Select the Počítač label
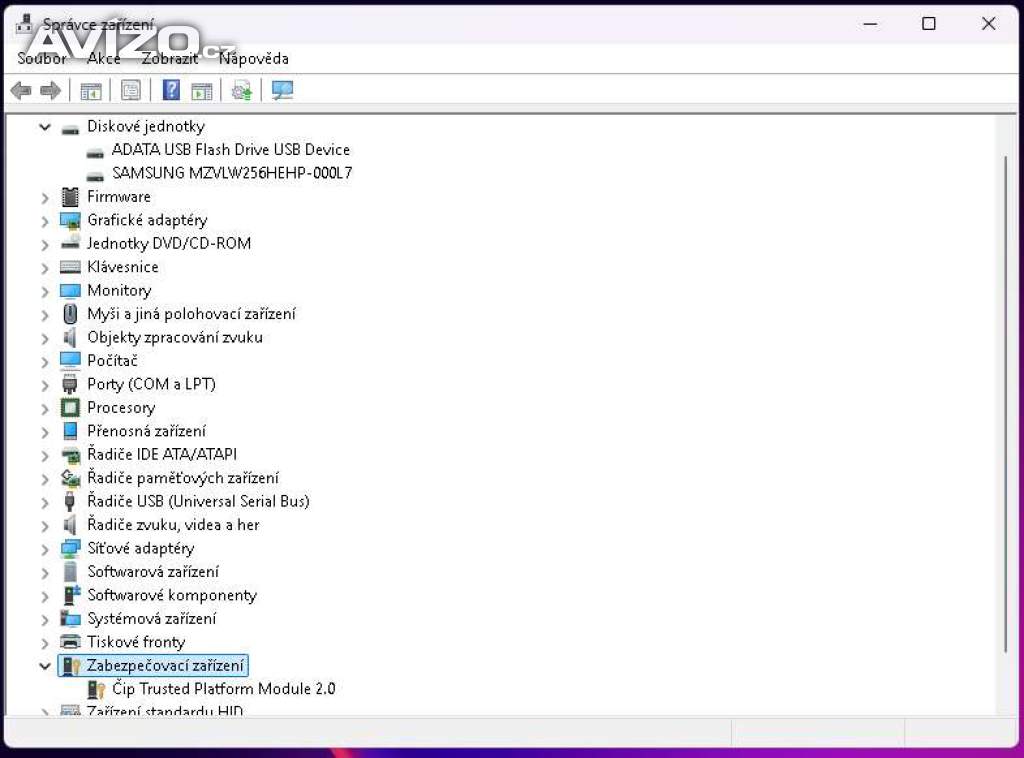The height and width of the screenshot is (758, 1024). pyautogui.click(x=112, y=361)
